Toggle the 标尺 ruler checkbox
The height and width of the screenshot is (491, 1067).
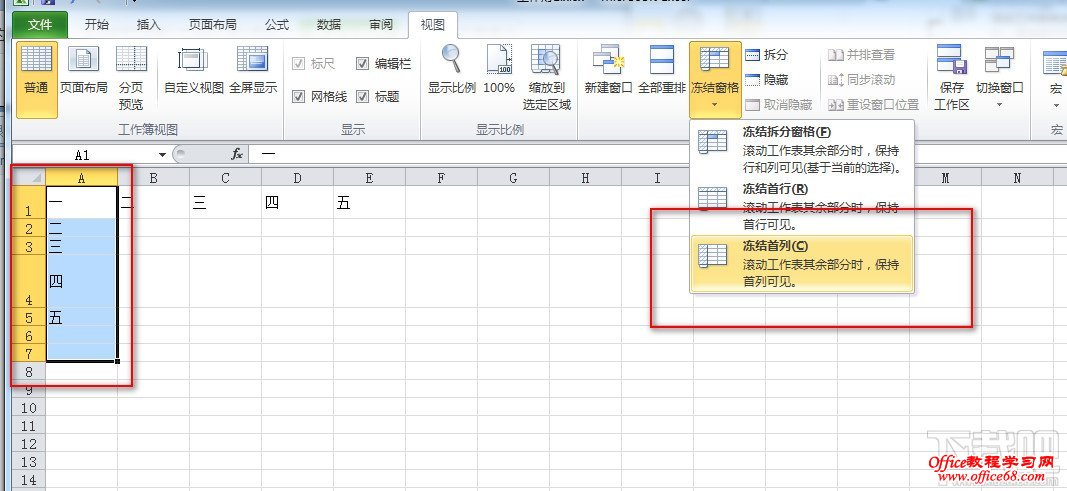click(x=298, y=64)
